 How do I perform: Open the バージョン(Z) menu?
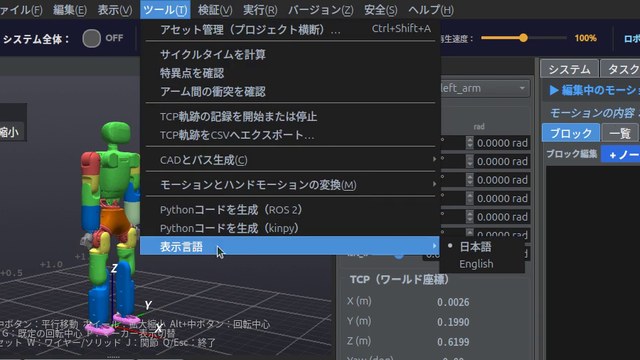pyautogui.click(x=320, y=10)
